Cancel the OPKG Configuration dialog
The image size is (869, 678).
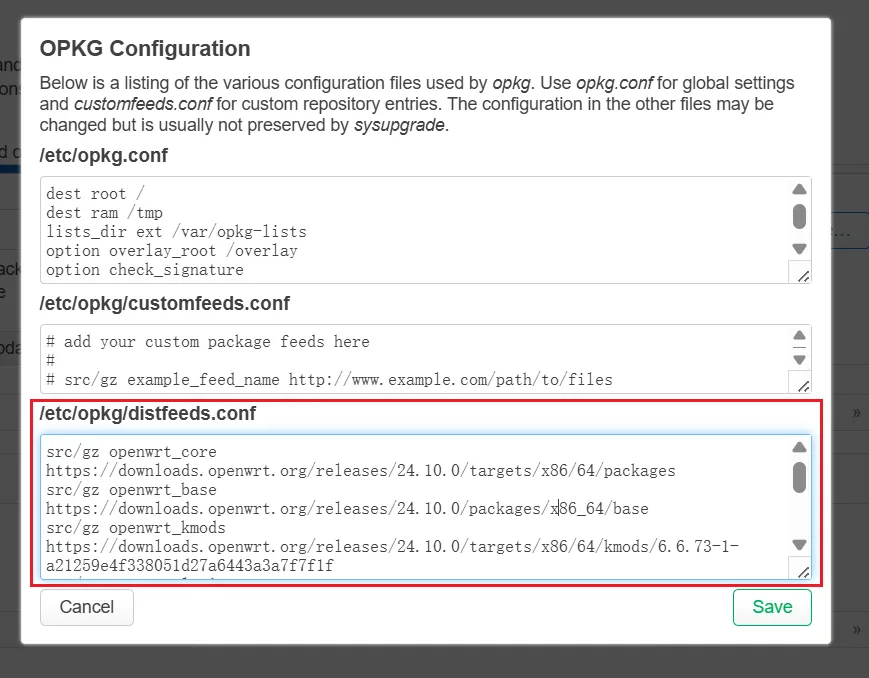pyautogui.click(x=87, y=607)
